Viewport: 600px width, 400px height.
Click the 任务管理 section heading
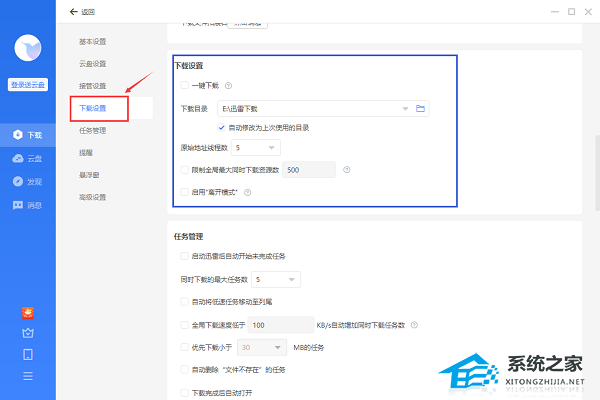(189, 237)
